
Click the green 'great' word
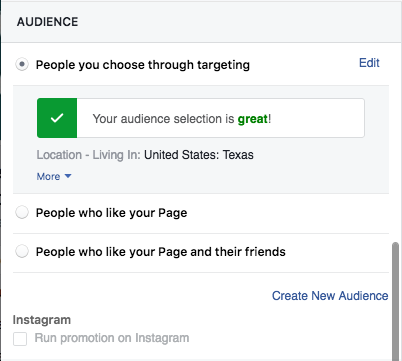252,119
